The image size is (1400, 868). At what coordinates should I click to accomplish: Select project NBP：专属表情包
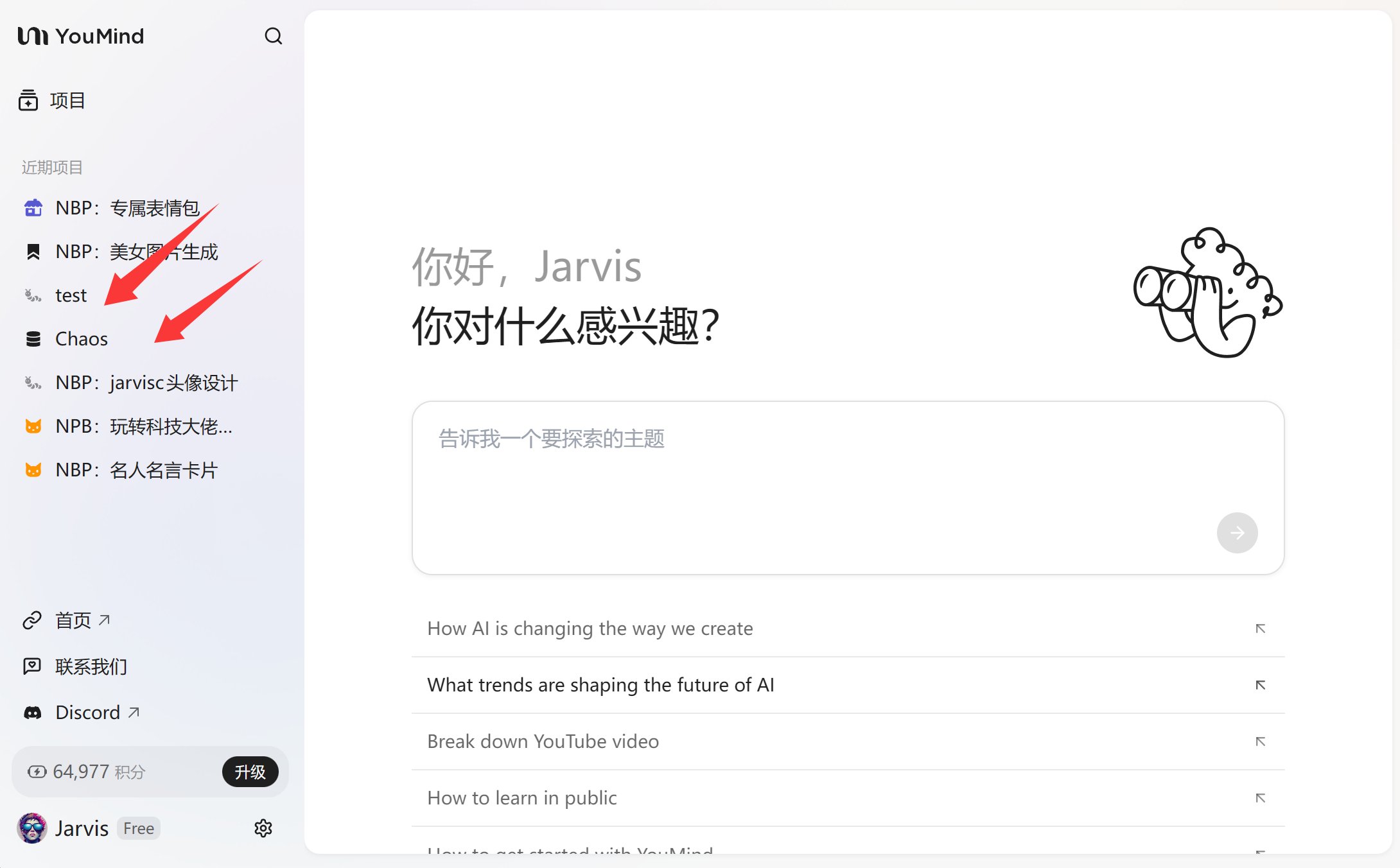127,208
